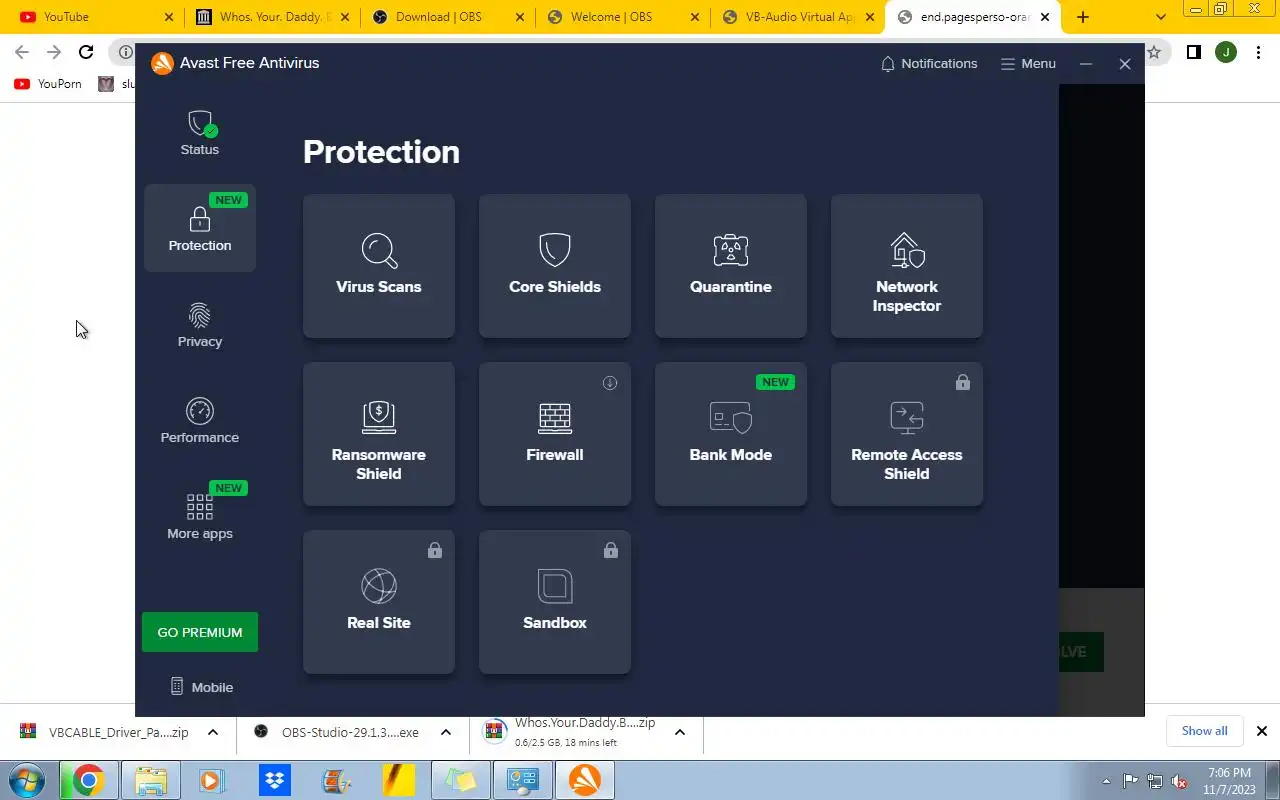Open Chrome tab search dropdown

point(1160,17)
